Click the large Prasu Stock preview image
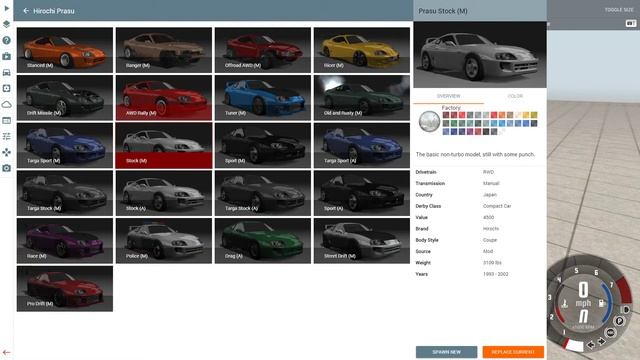The height and width of the screenshot is (360, 640). 480,55
